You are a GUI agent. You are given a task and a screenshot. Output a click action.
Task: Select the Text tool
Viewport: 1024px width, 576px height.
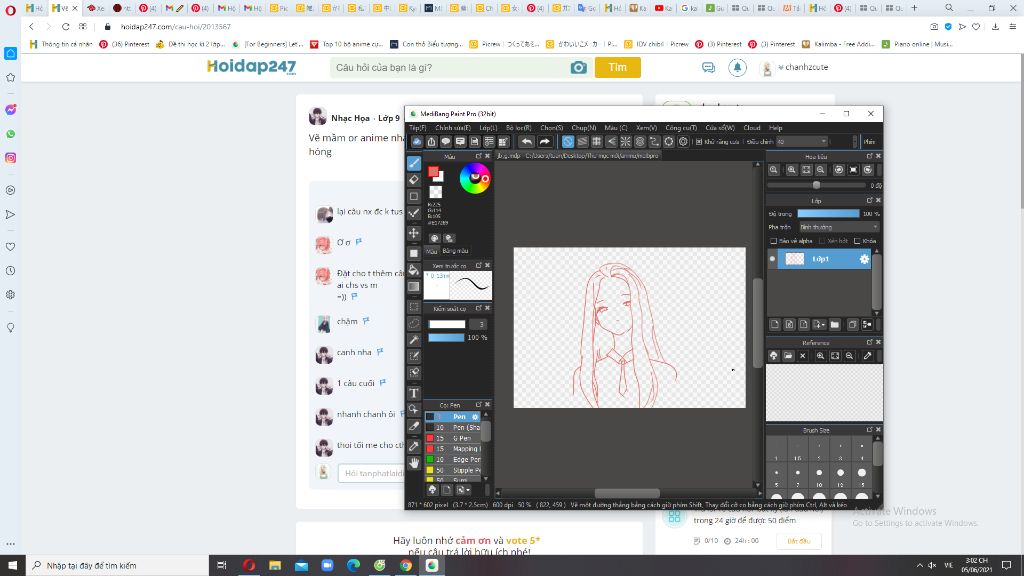[414, 392]
